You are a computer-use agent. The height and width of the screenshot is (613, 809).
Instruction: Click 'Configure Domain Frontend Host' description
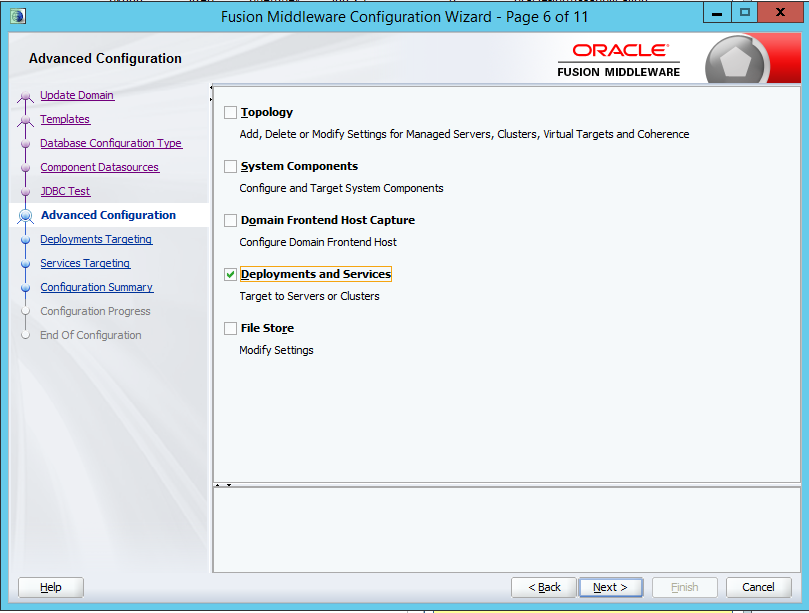tap(318, 242)
